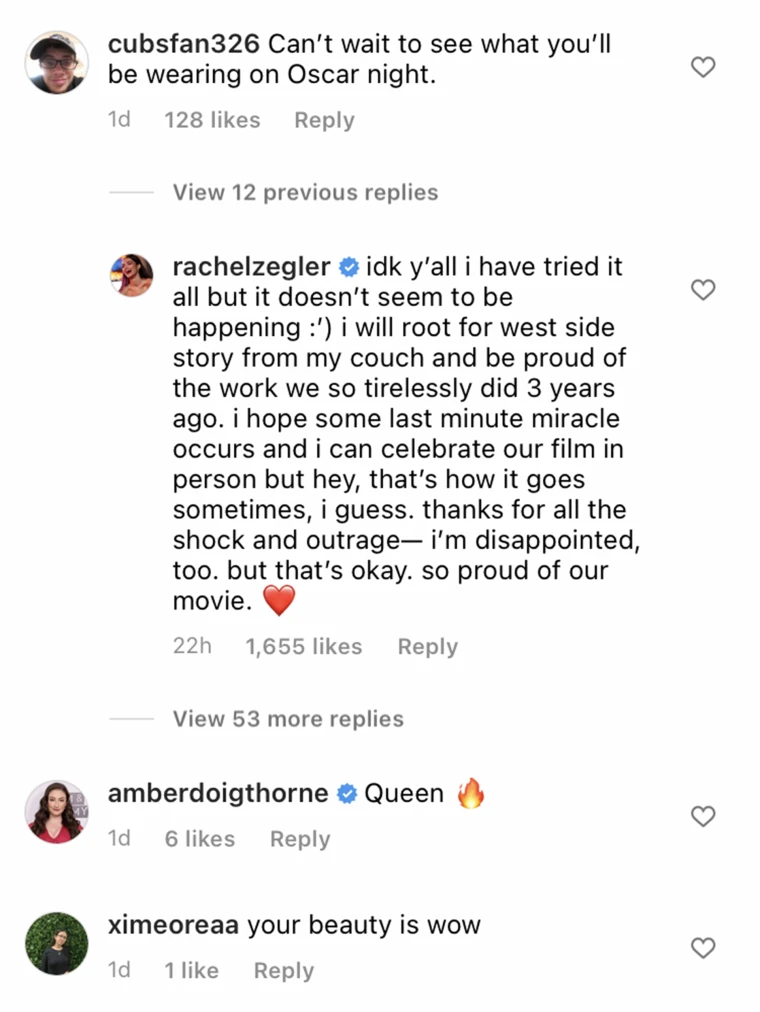The width and height of the screenshot is (760, 1012).
Task: Click the red heart emoji in rachelzegler's reply
Action: pyautogui.click(x=280, y=600)
